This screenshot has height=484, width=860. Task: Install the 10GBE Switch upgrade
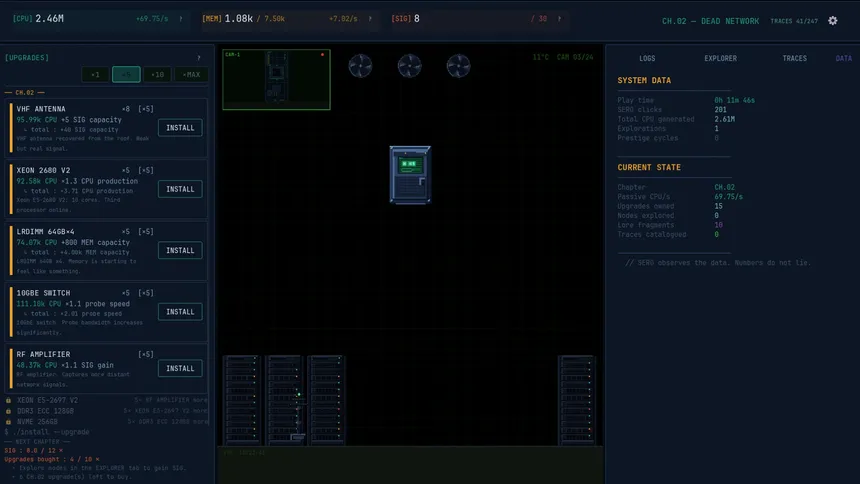tap(180, 312)
